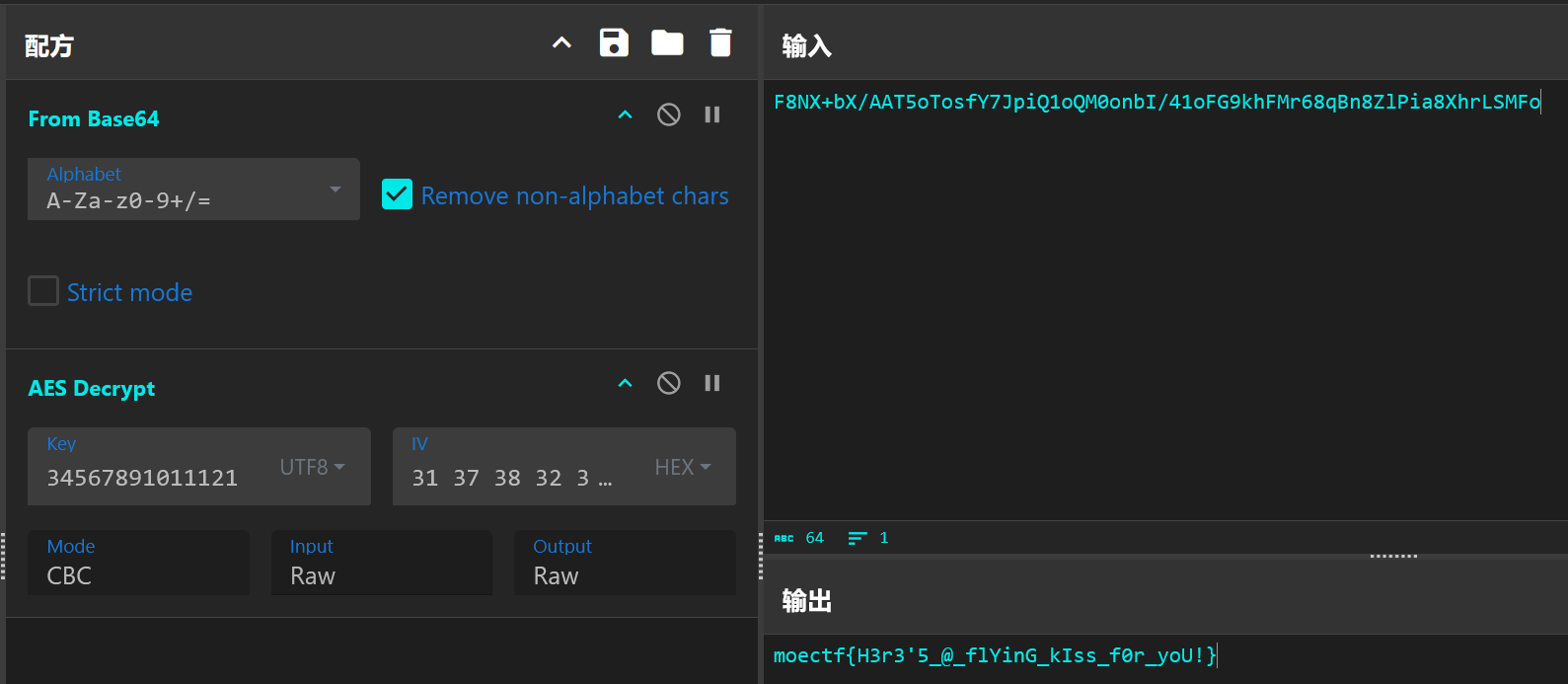Uncheck Remove non-alphabet chars
Viewport: 1568px width, 684px height.
(x=397, y=194)
